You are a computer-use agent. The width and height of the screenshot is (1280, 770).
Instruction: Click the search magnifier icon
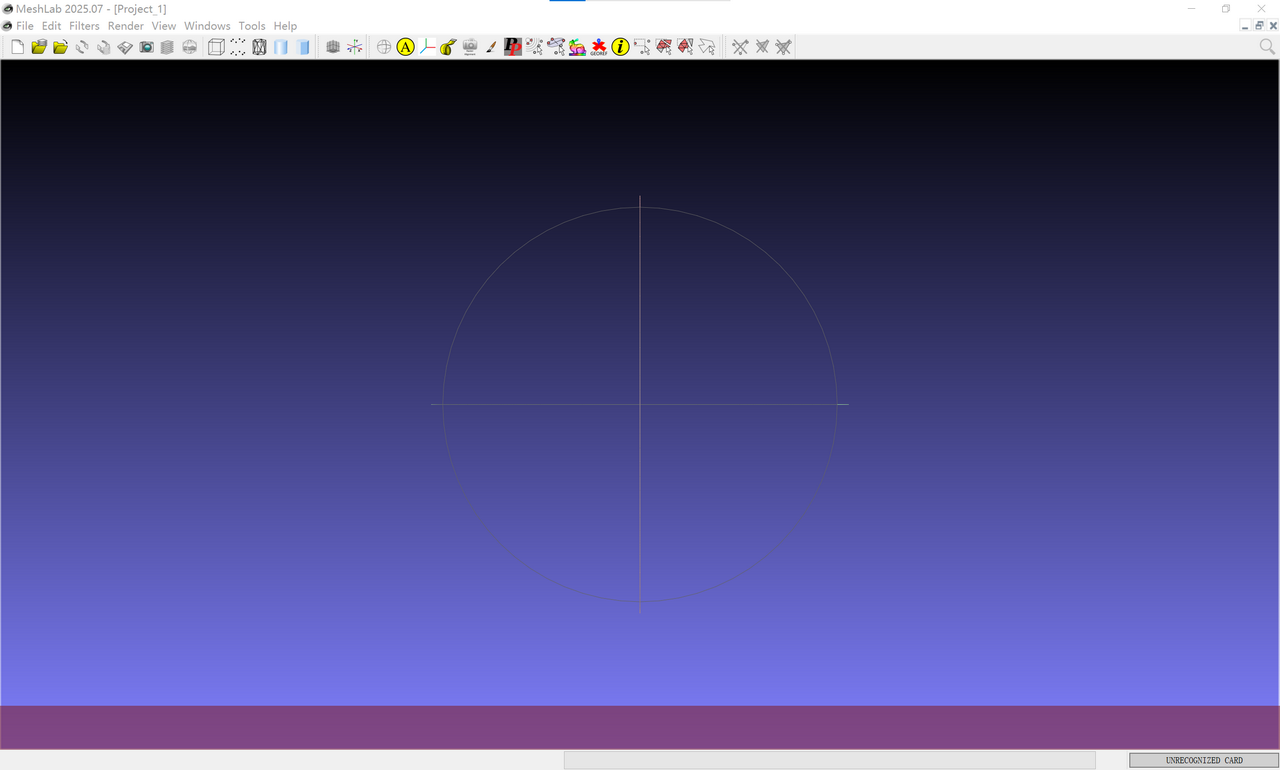(1267, 47)
